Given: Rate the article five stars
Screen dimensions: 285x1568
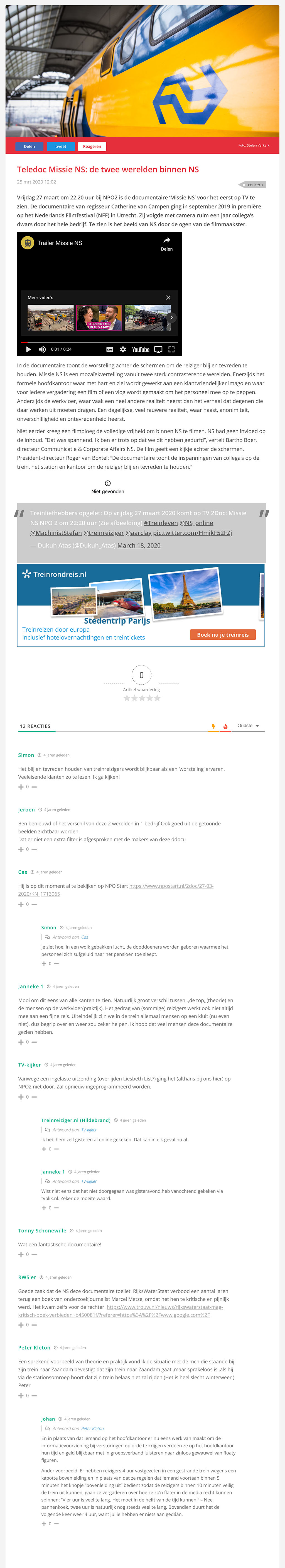Looking at the screenshot, I should pos(157,698).
